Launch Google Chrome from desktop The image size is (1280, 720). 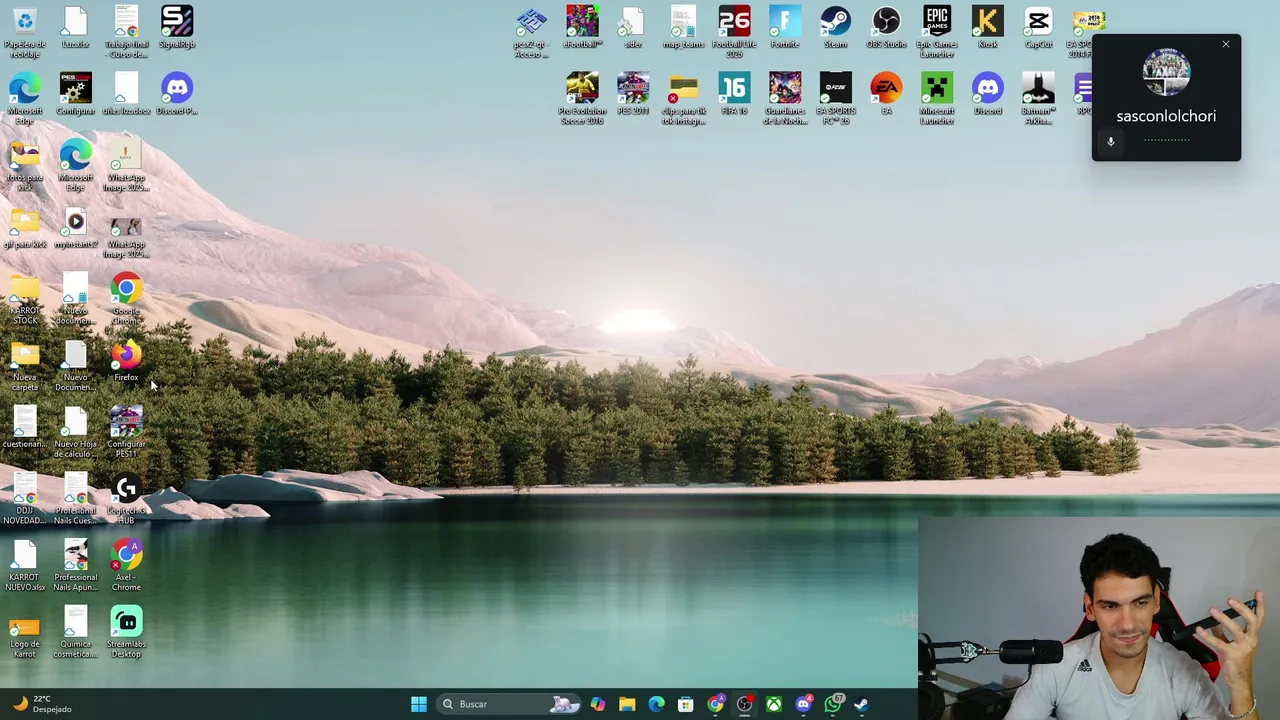click(x=126, y=299)
